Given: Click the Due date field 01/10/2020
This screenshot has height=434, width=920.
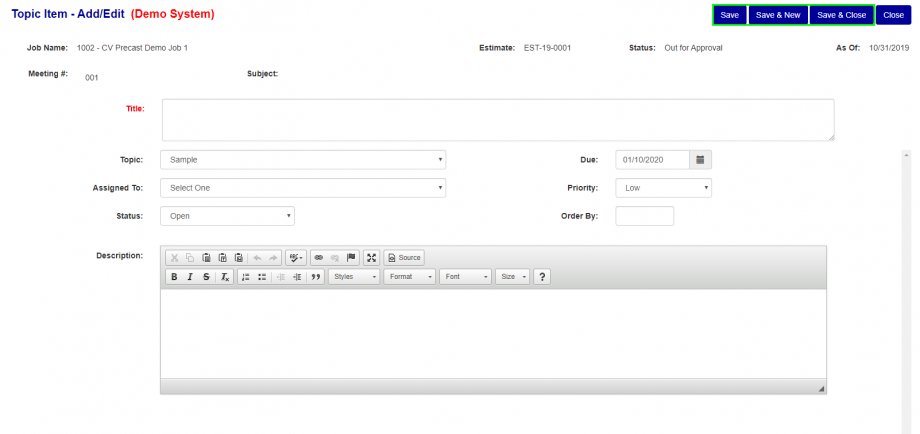Looking at the screenshot, I should coord(652,160).
